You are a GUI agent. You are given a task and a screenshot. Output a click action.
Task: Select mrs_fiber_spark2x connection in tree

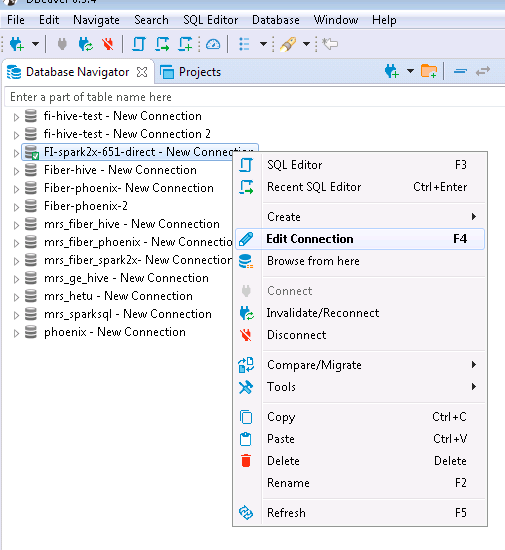pyautogui.click(x=138, y=260)
